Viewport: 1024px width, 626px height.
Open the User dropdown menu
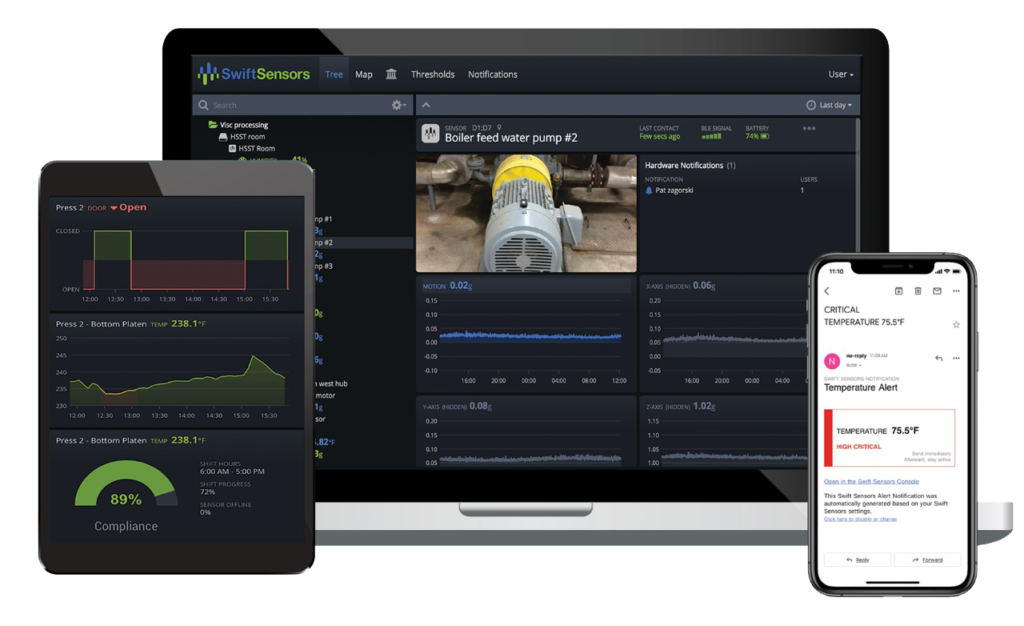pos(839,75)
